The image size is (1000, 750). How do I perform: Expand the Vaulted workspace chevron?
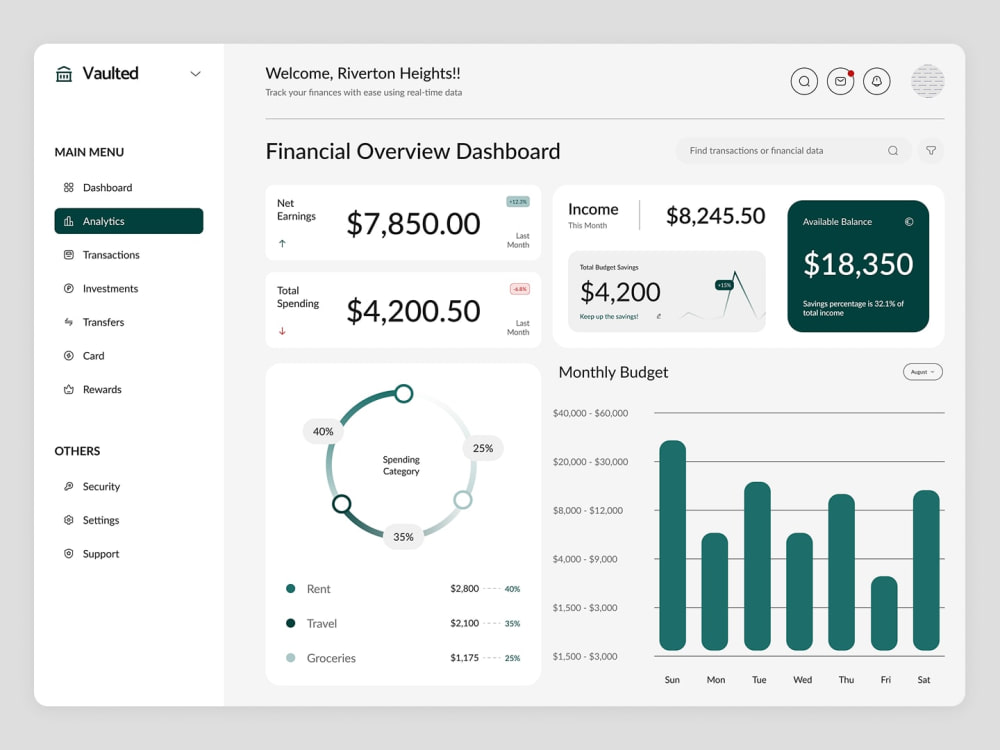pyautogui.click(x=195, y=74)
